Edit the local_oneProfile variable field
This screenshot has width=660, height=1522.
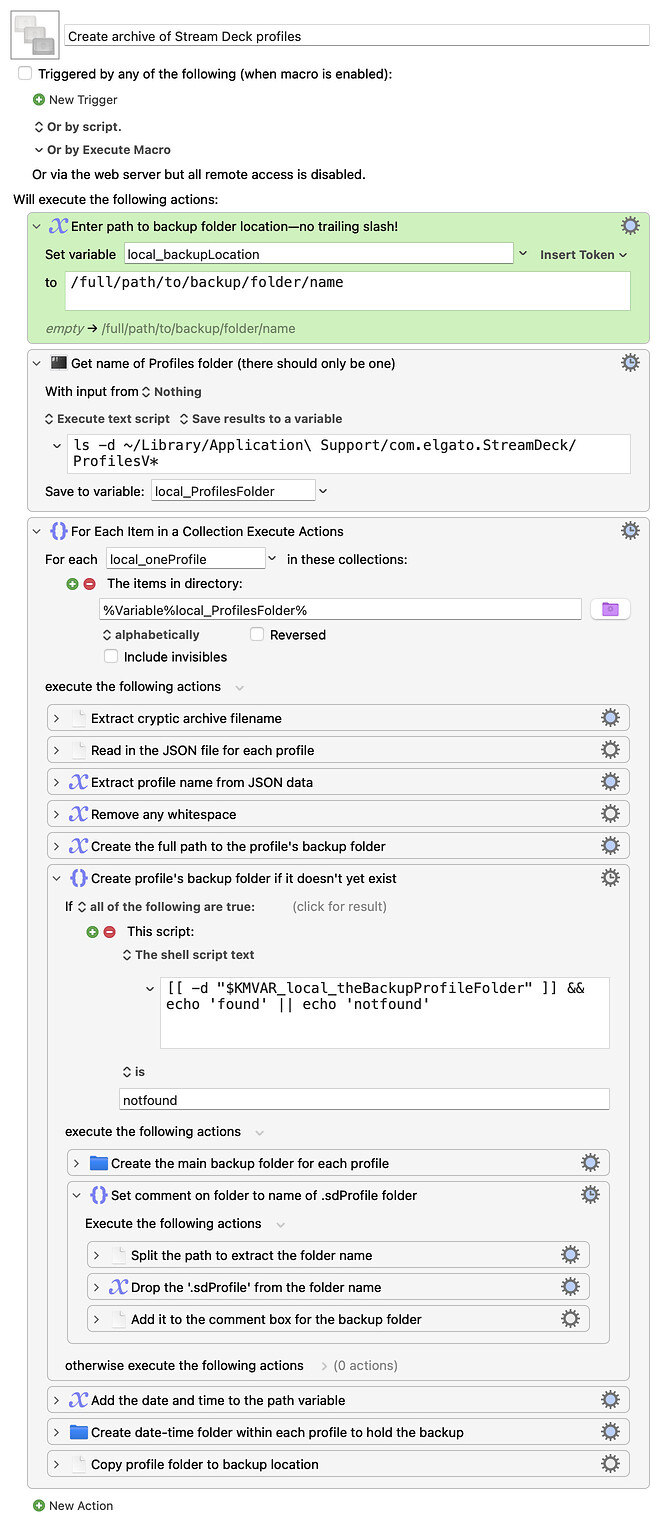(x=185, y=559)
